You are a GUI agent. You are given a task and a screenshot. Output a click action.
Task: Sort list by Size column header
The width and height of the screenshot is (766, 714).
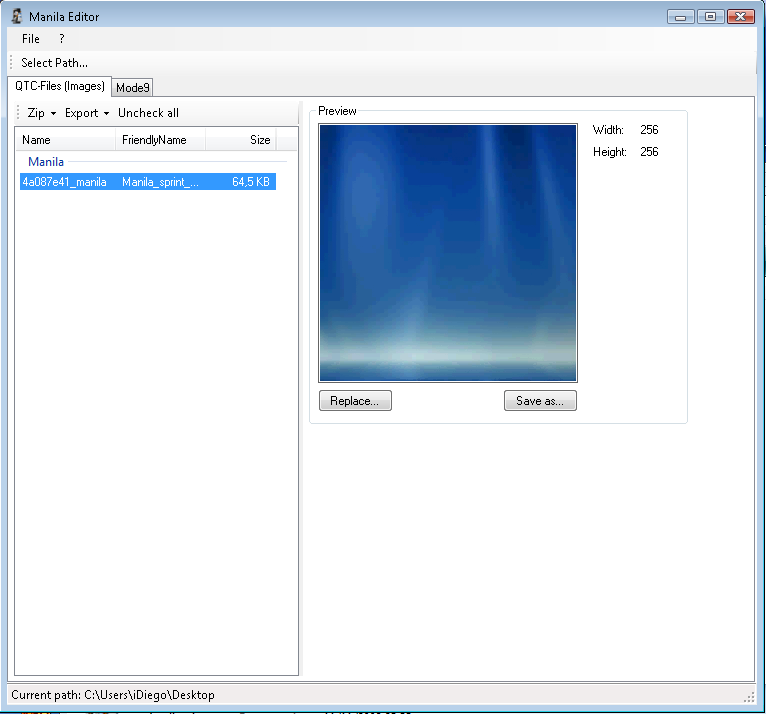click(x=240, y=140)
